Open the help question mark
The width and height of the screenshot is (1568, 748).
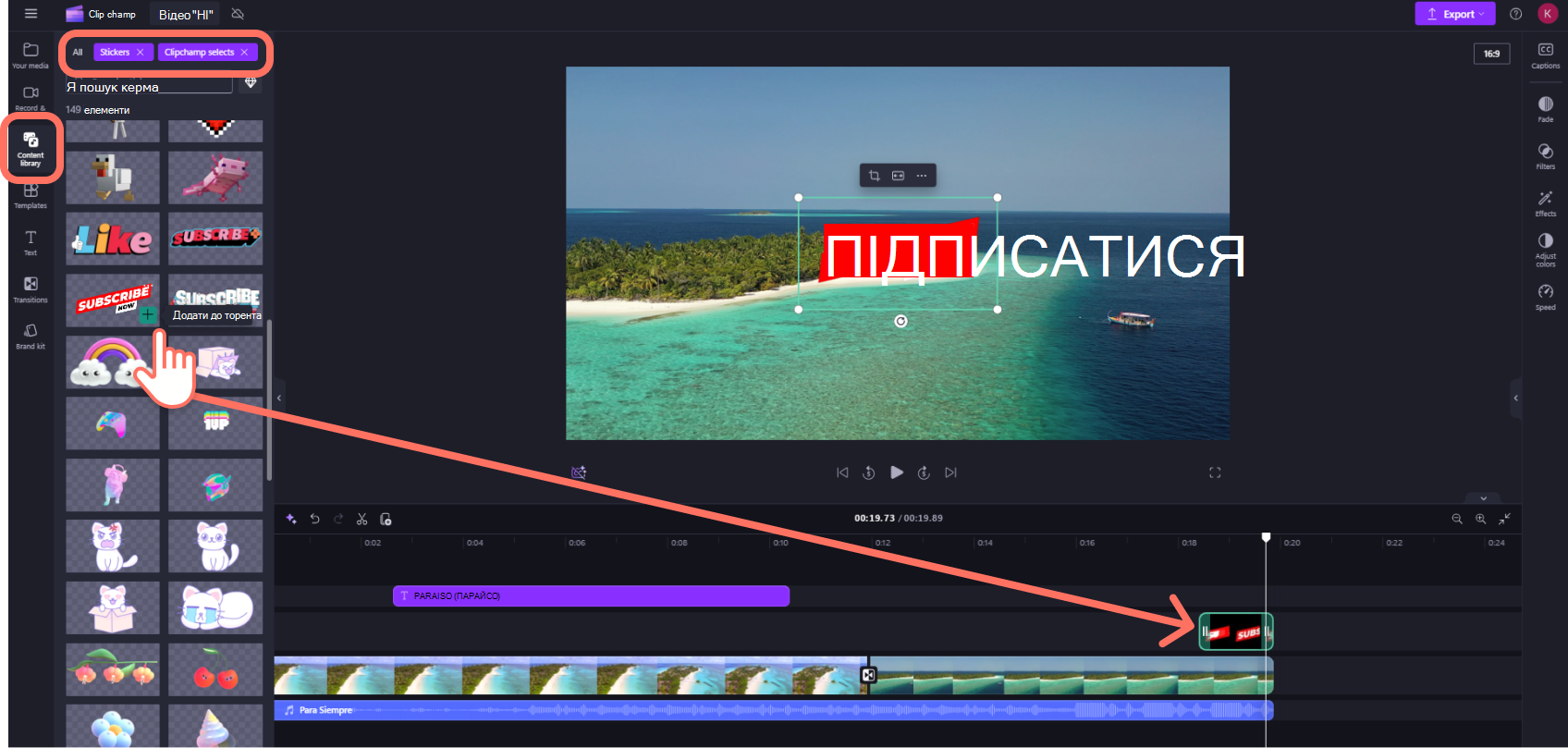[x=1515, y=14]
